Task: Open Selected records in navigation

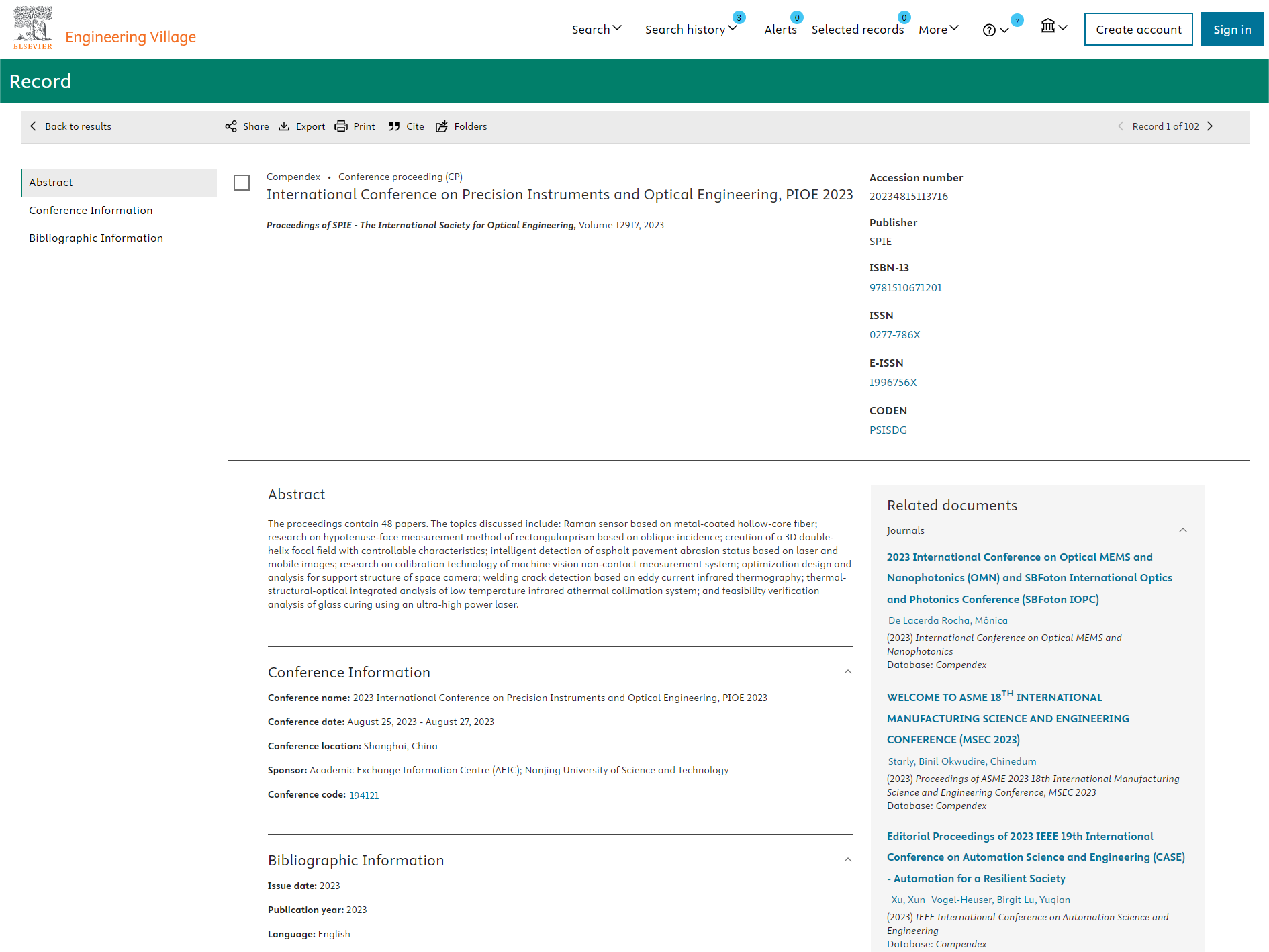Action: (x=857, y=30)
